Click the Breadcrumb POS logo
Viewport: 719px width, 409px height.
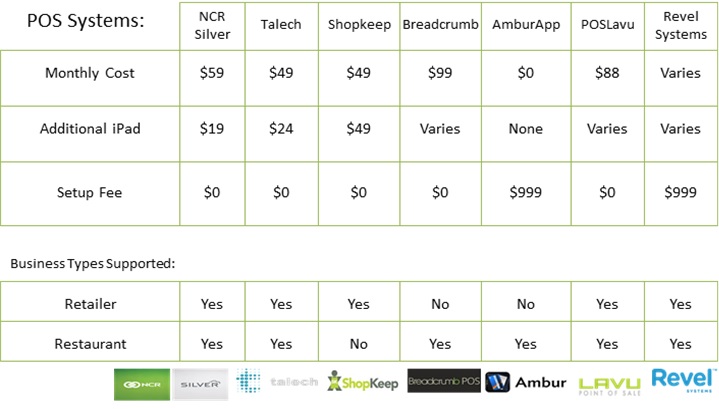click(444, 381)
